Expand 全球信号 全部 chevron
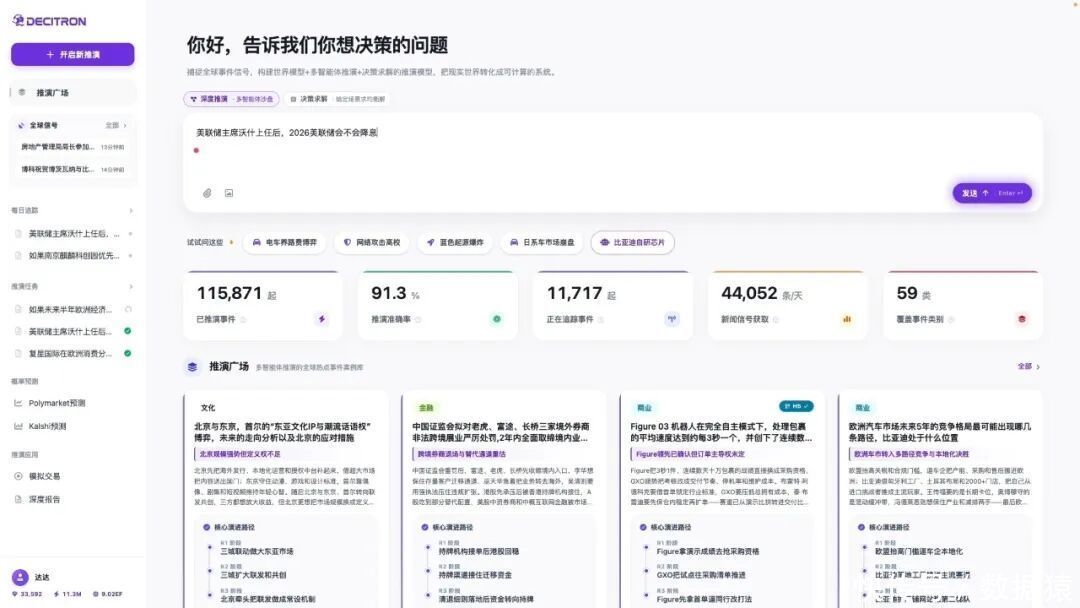1080x608 pixels. pyautogui.click(x=125, y=125)
